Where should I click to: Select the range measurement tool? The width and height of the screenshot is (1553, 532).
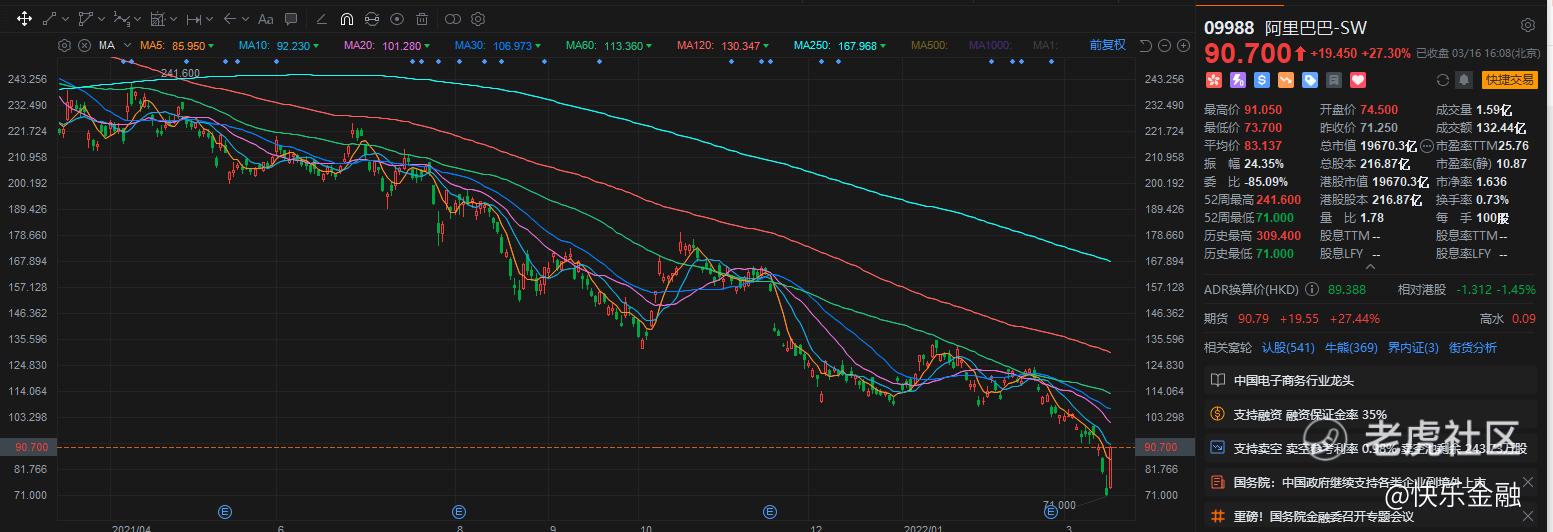pos(193,18)
